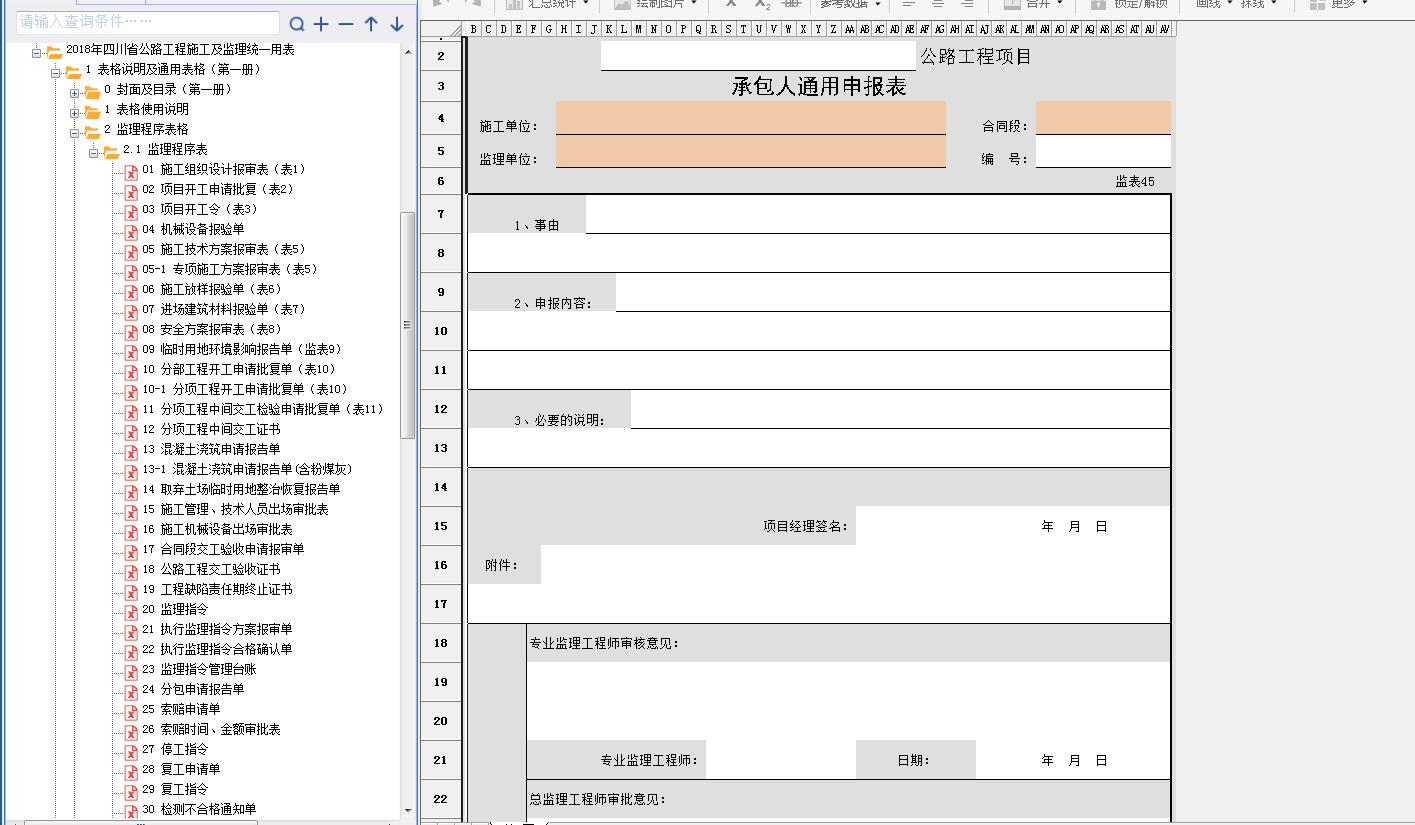This screenshot has width=1415, height=825.
Task: Collapse the 2018年四川省公路工程 root node
Action: 37,52
